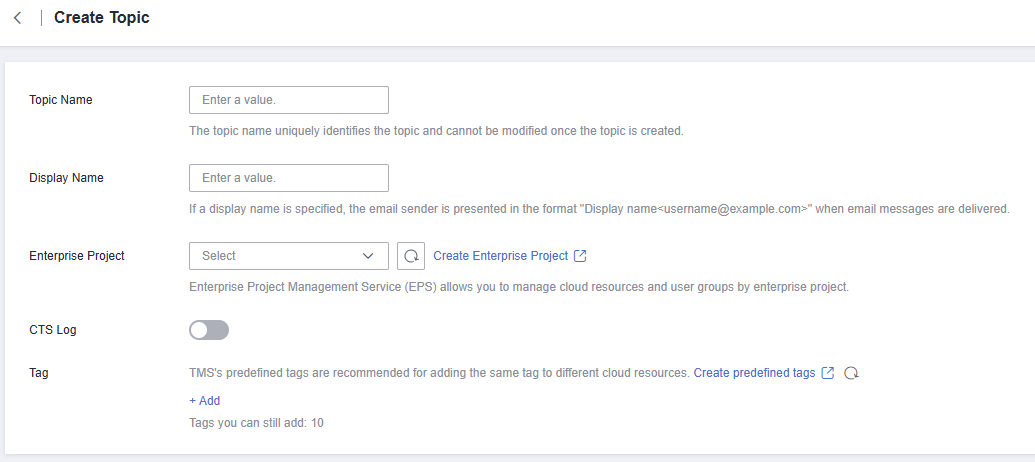Go back using the left arrow icon

coord(18,18)
